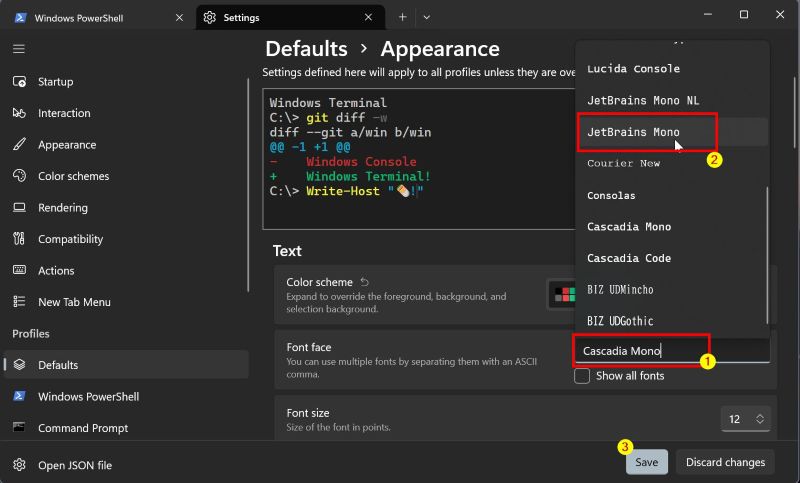
Task: Open the Rendering settings section
Action: pyautogui.click(x=62, y=208)
